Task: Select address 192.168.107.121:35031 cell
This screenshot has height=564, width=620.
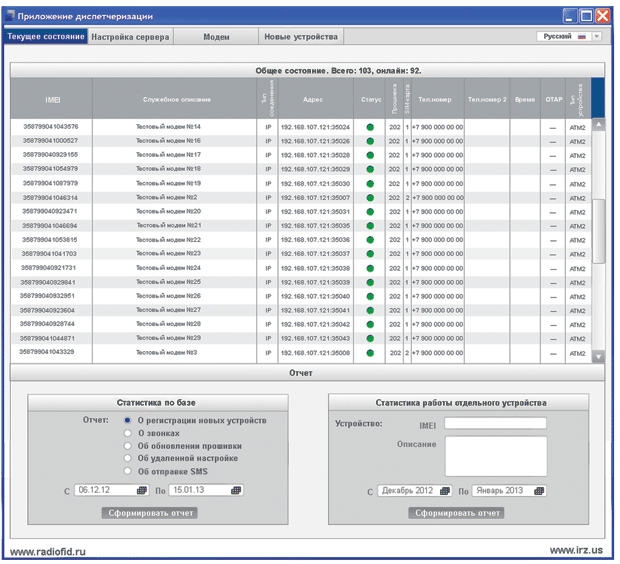Action: (x=315, y=212)
